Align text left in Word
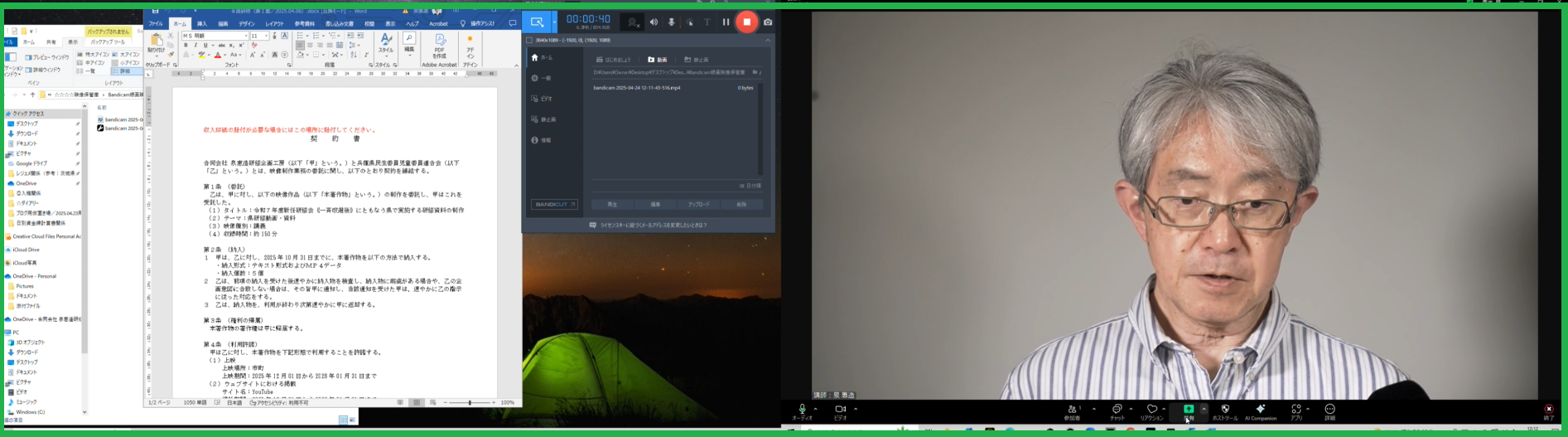 pos(300,45)
